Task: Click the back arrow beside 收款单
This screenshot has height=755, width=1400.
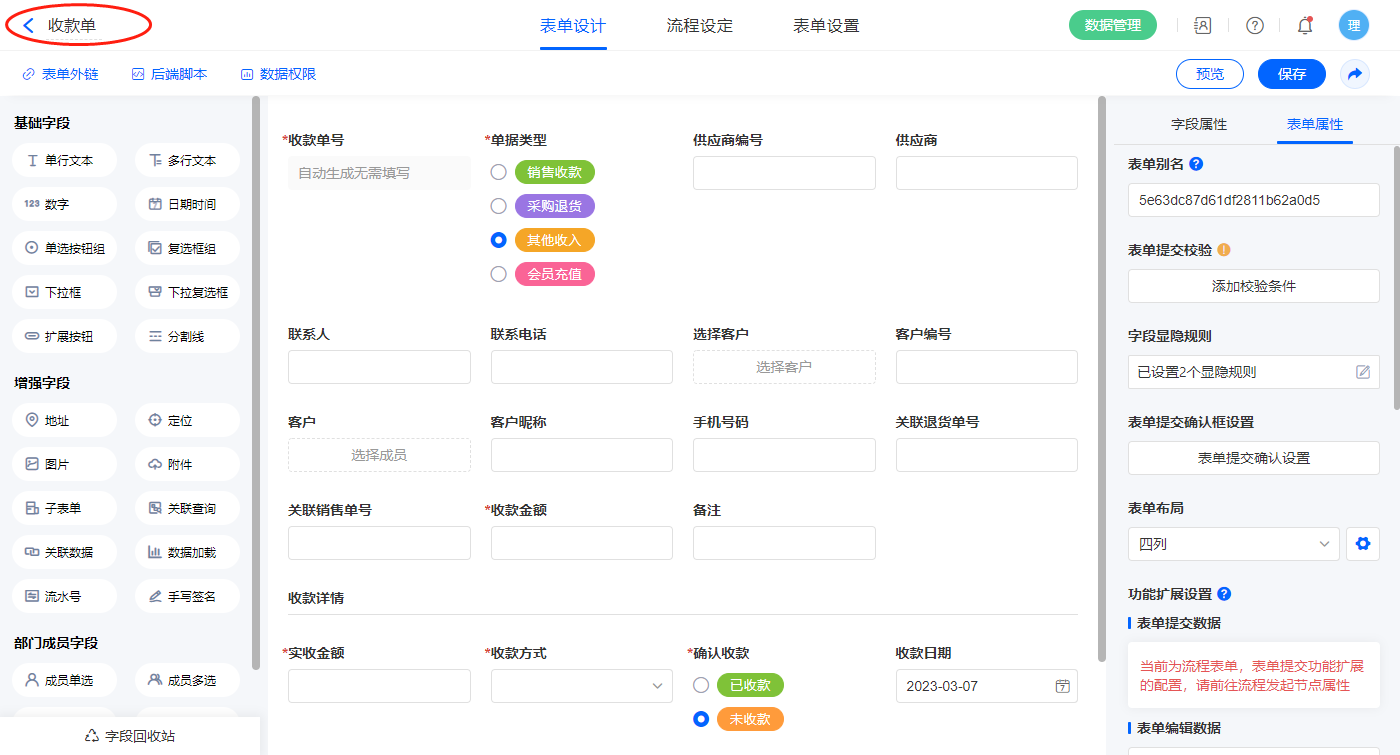Action: pyautogui.click(x=29, y=26)
